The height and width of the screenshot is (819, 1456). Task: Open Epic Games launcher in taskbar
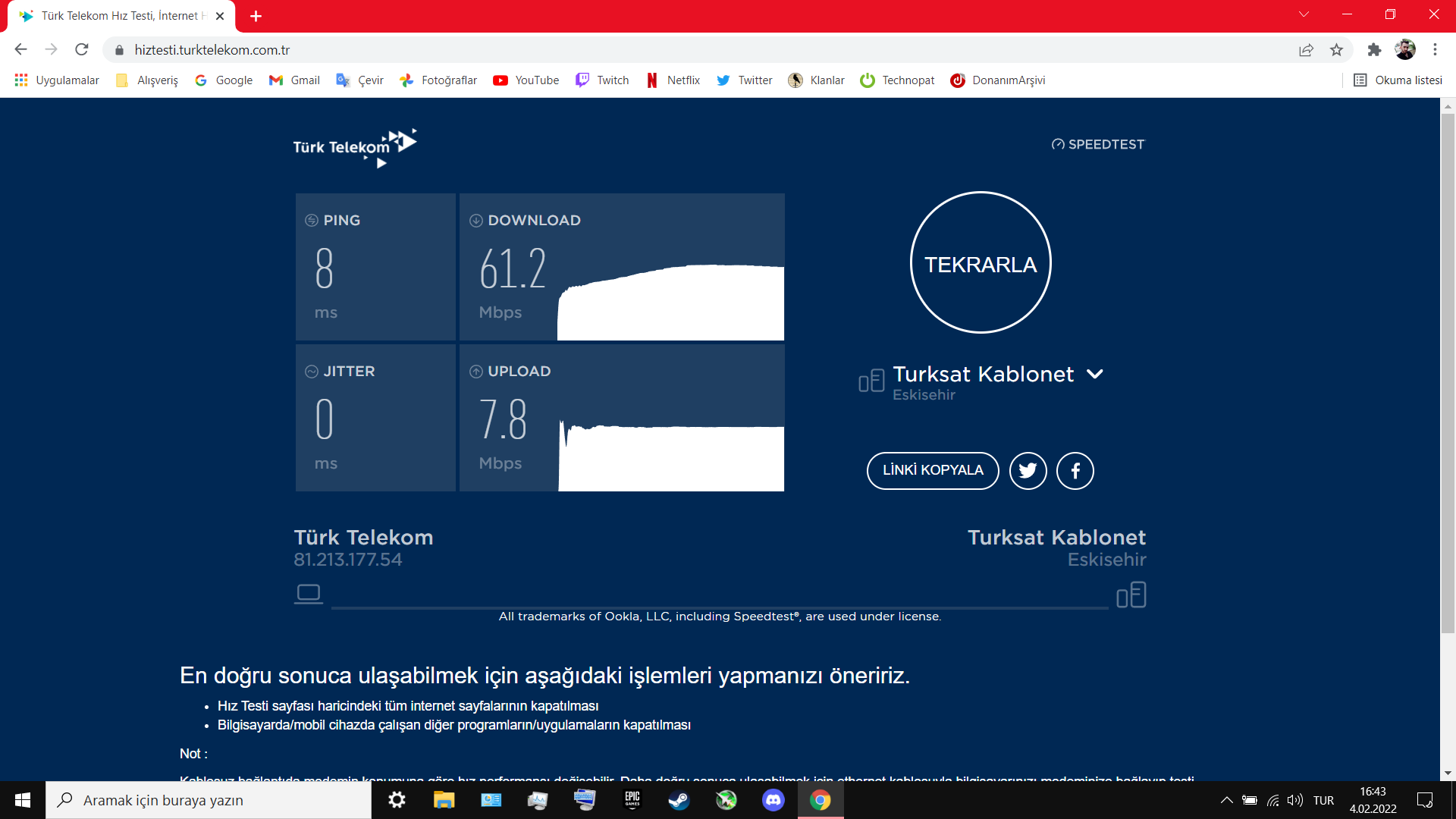point(632,800)
